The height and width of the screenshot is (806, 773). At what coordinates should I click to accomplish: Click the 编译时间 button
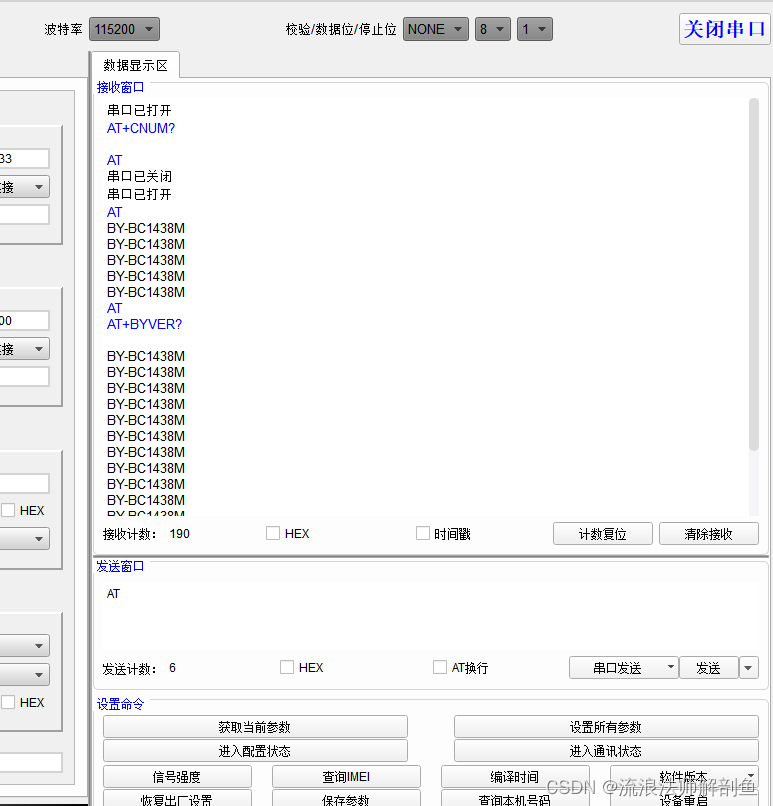tap(515, 777)
